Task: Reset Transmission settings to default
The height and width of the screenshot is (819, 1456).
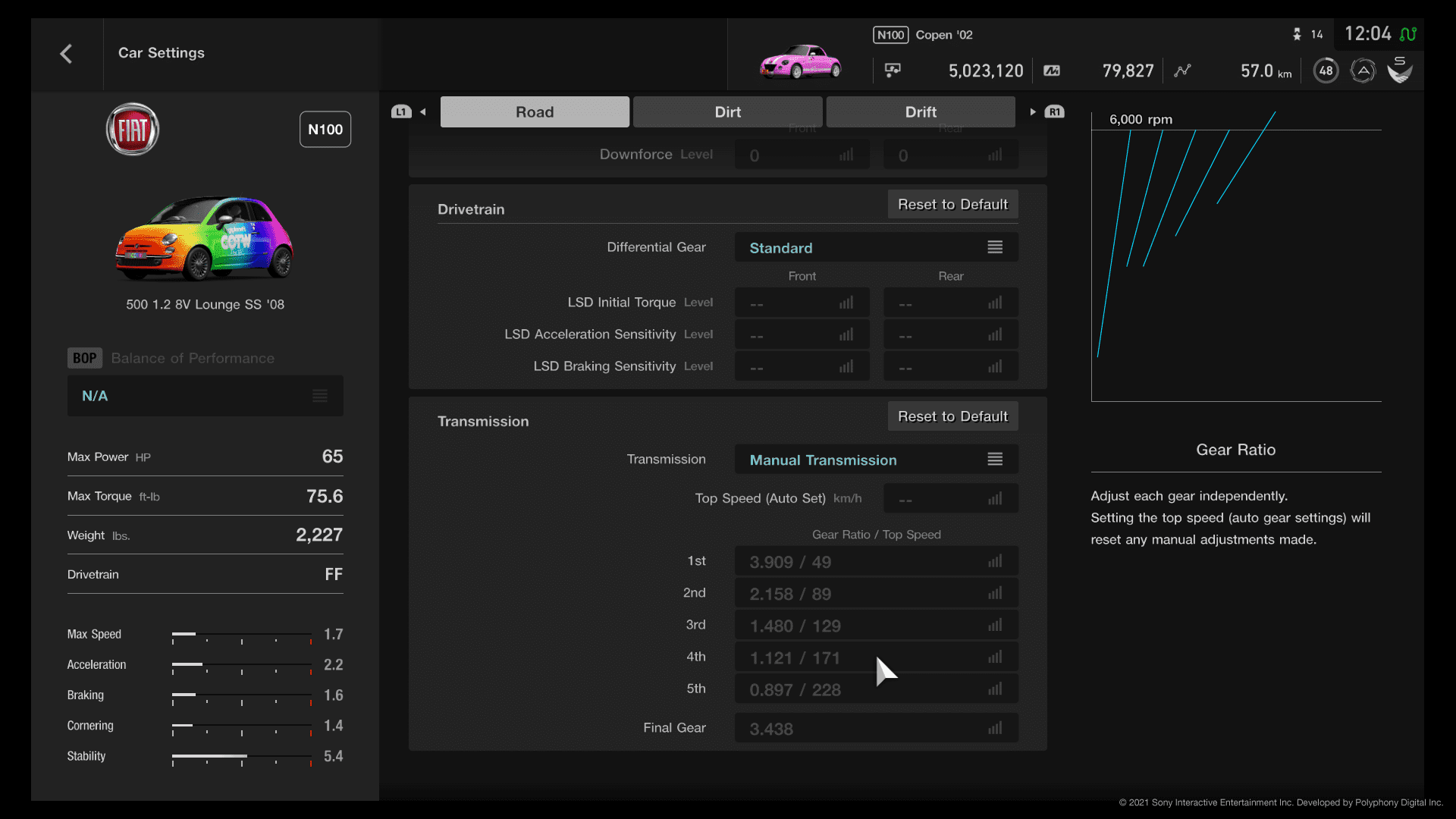Action: 952,416
